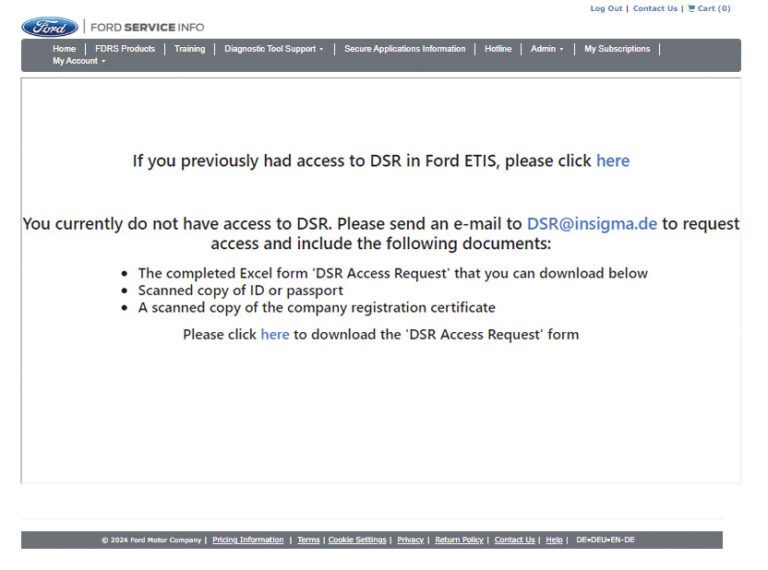Expand Diagnostic Tool Support dropdown
This screenshot has height=570, width=768.
(273, 49)
